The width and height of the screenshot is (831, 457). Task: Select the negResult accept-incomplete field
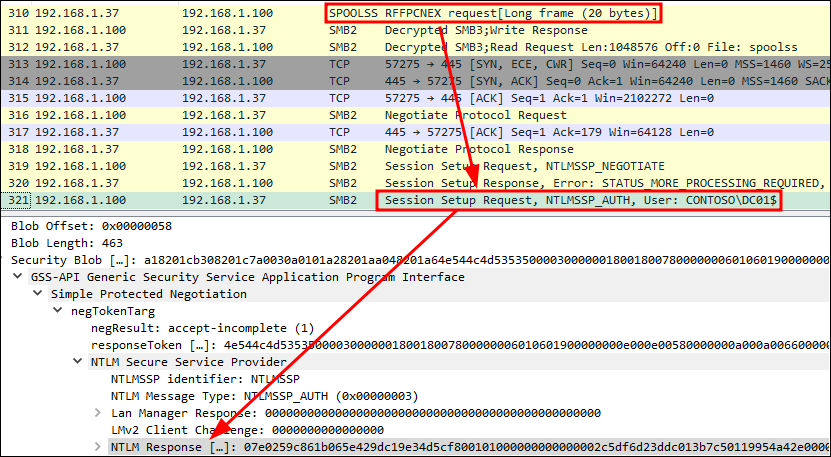202,328
